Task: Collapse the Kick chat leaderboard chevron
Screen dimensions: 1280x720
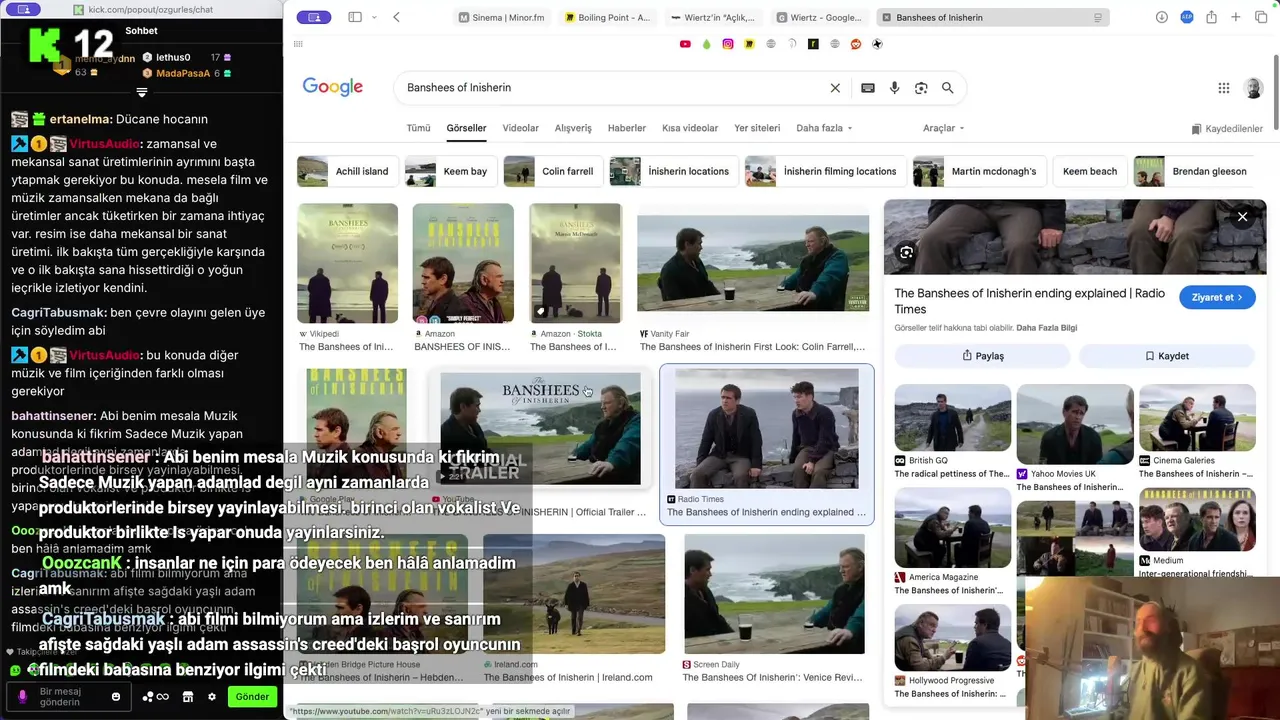Action: (141, 92)
